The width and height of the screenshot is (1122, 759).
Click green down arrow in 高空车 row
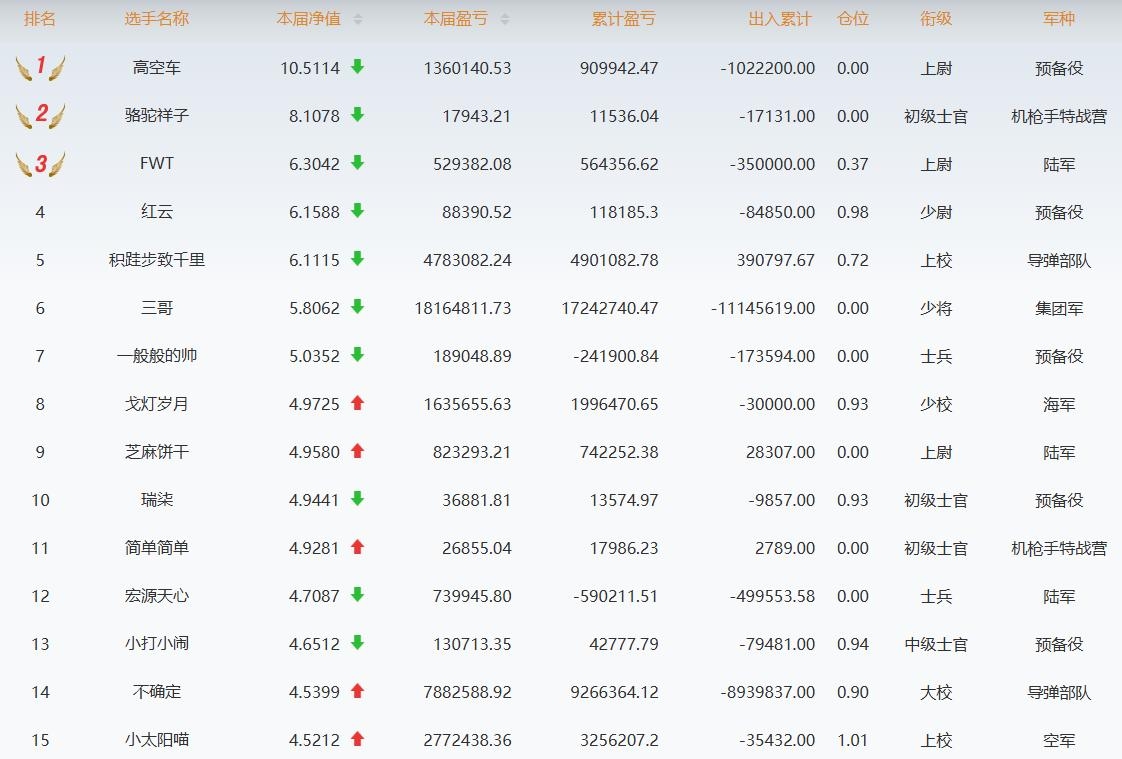point(357,67)
